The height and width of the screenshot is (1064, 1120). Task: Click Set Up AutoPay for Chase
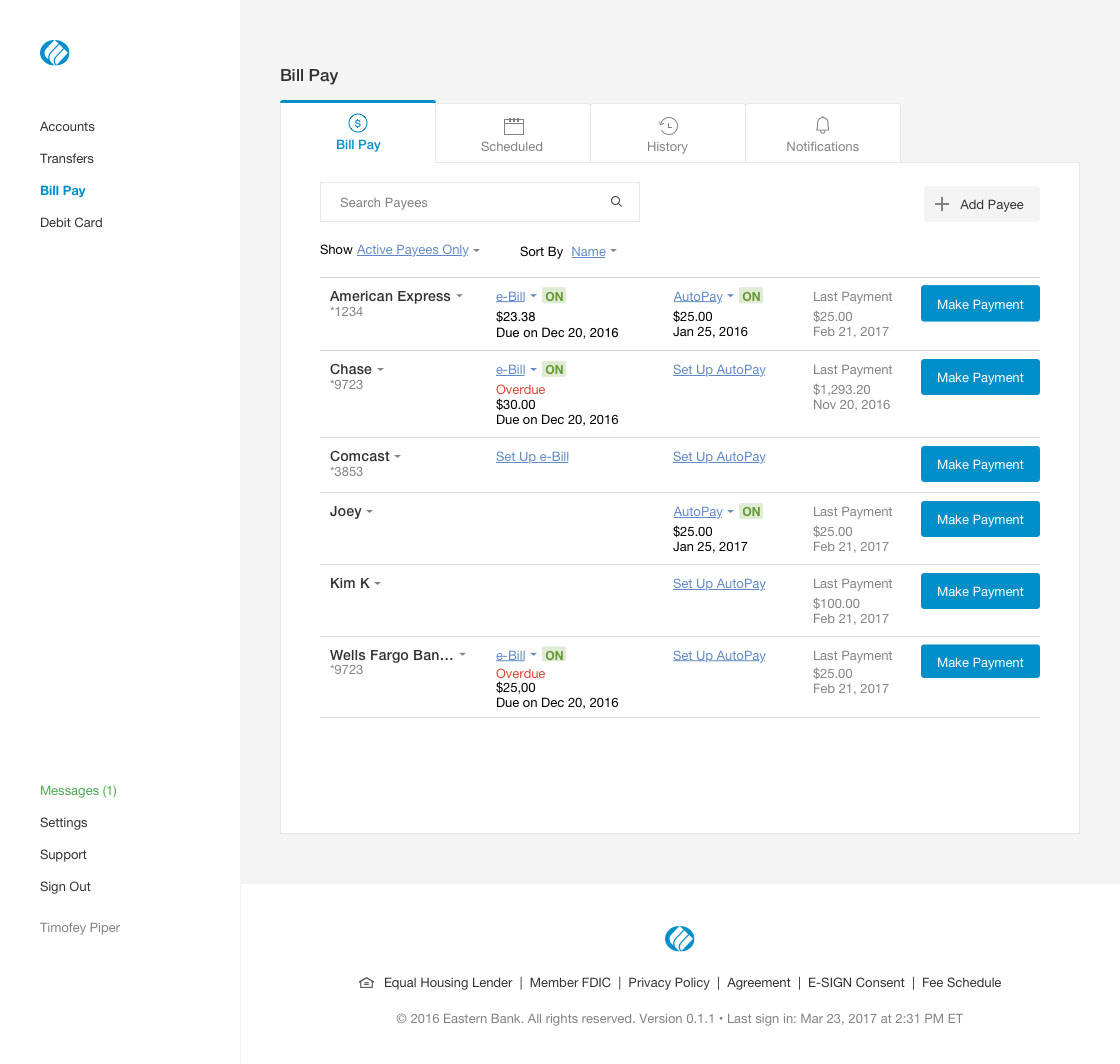(719, 369)
